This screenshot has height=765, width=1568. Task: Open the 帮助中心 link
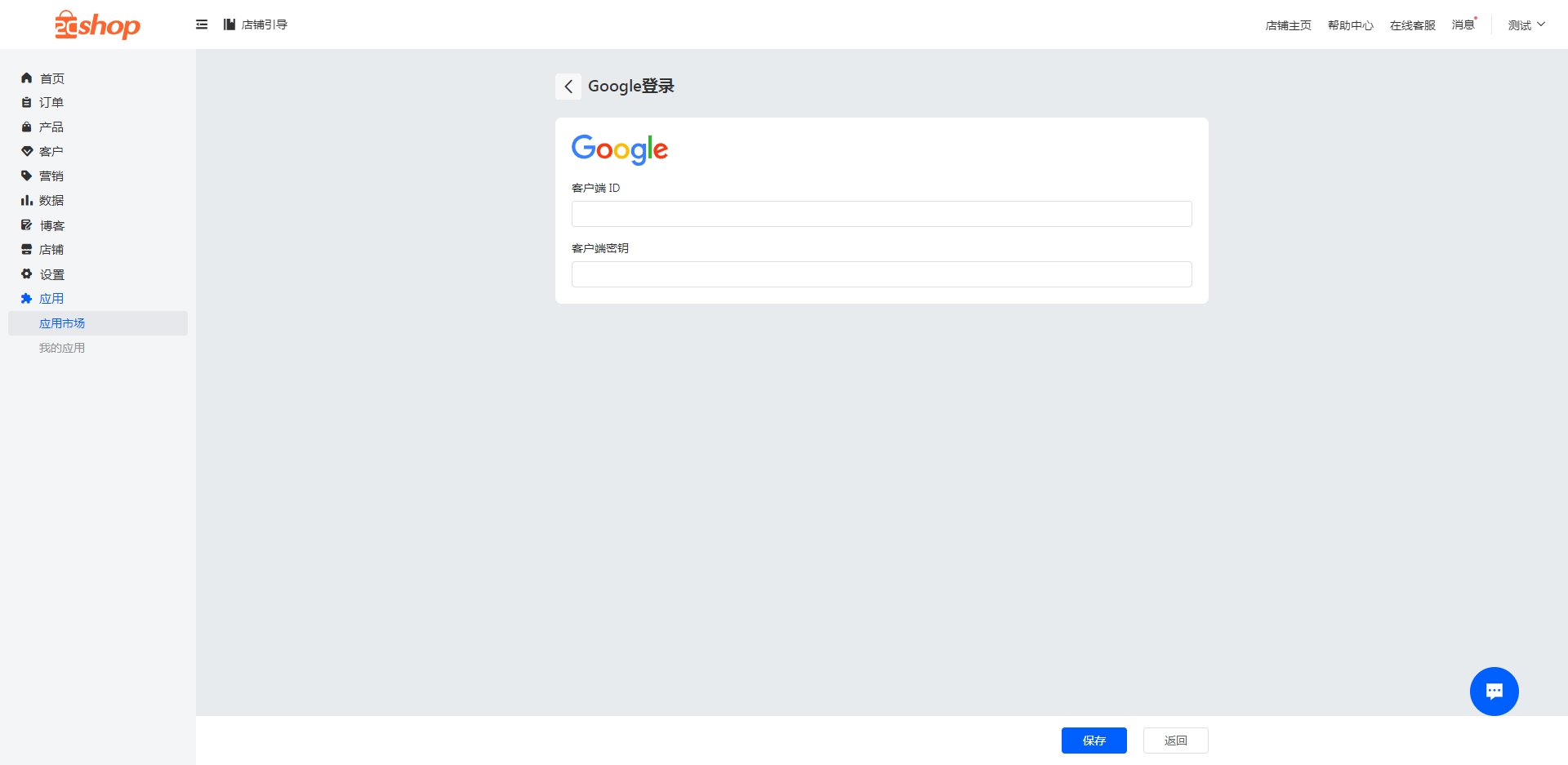(1350, 25)
